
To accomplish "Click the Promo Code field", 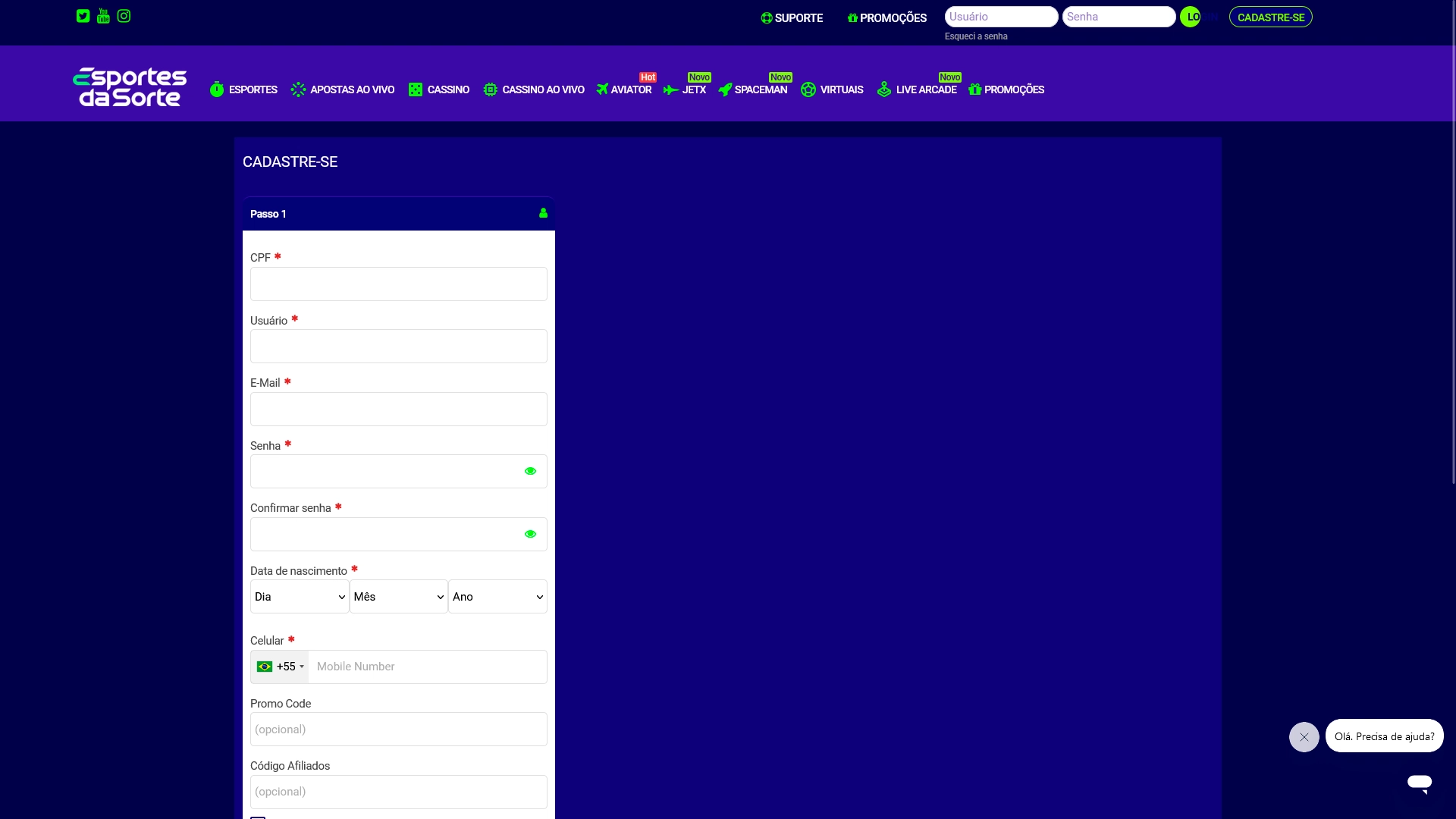I will click(x=399, y=730).
